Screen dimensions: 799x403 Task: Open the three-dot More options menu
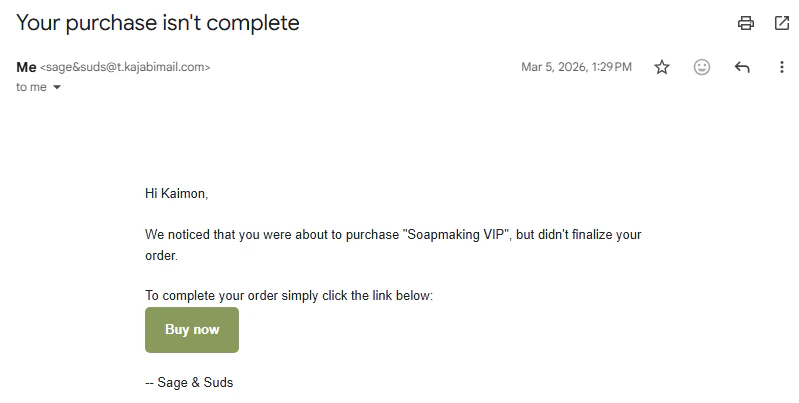tap(782, 67)
